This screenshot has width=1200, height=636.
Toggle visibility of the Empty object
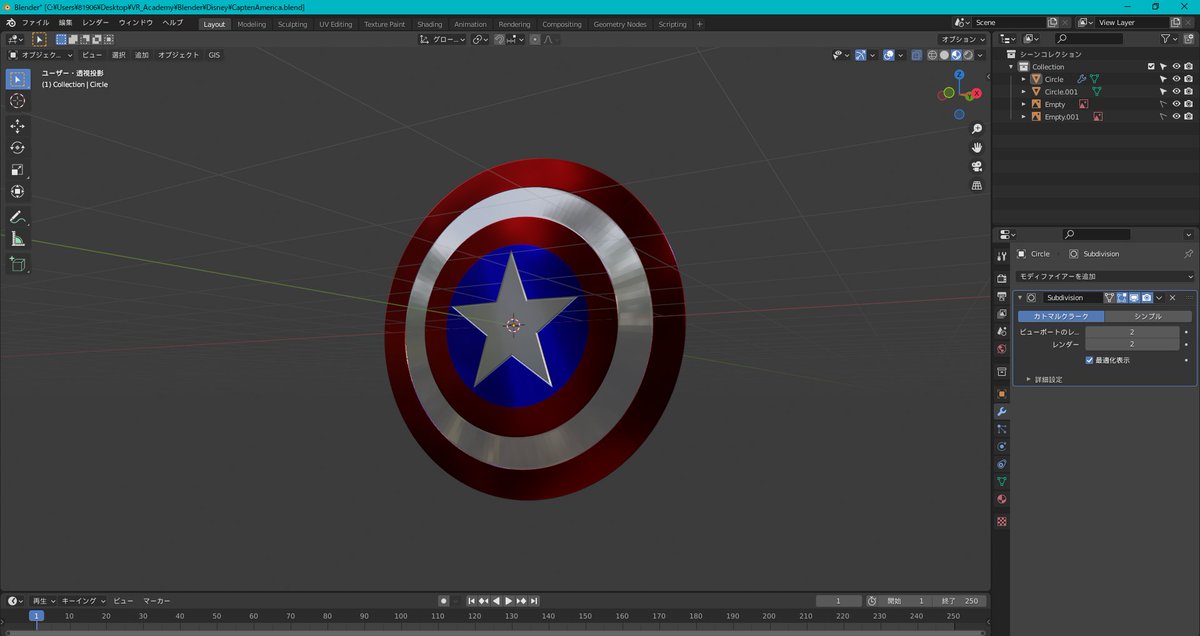(x=1176, y=104)
